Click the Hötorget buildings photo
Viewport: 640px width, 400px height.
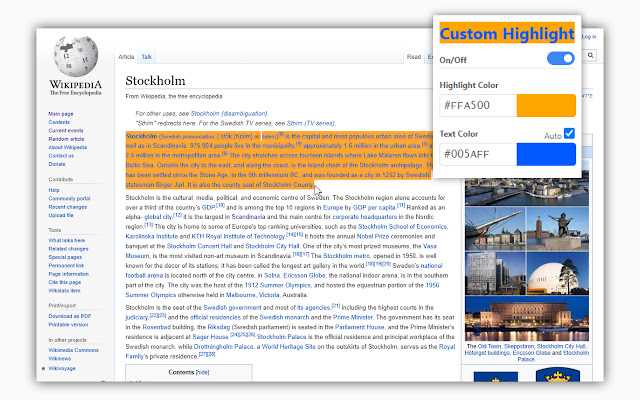click(495, 273)
